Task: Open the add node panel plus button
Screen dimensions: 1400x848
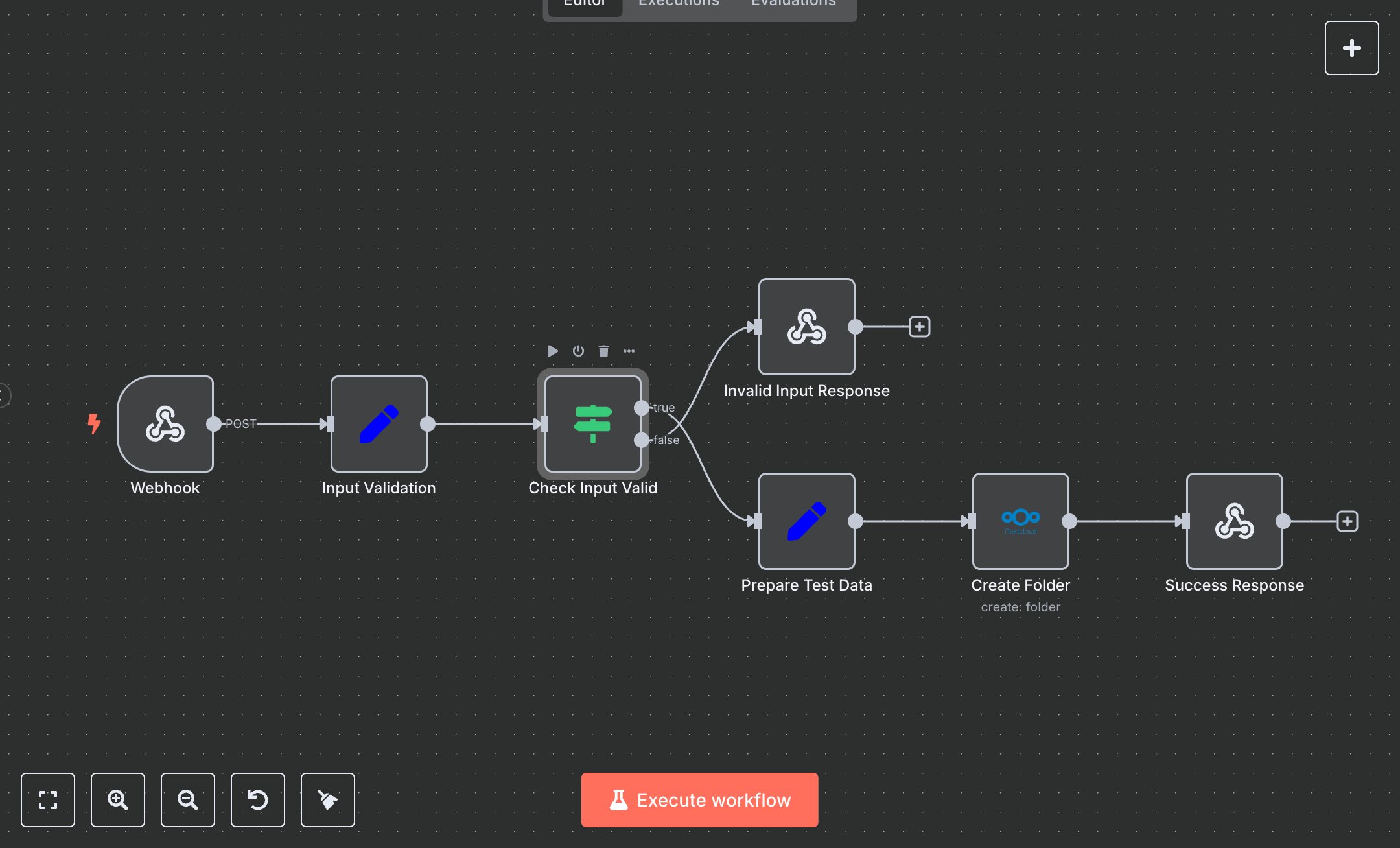Action: (1351, 48)
